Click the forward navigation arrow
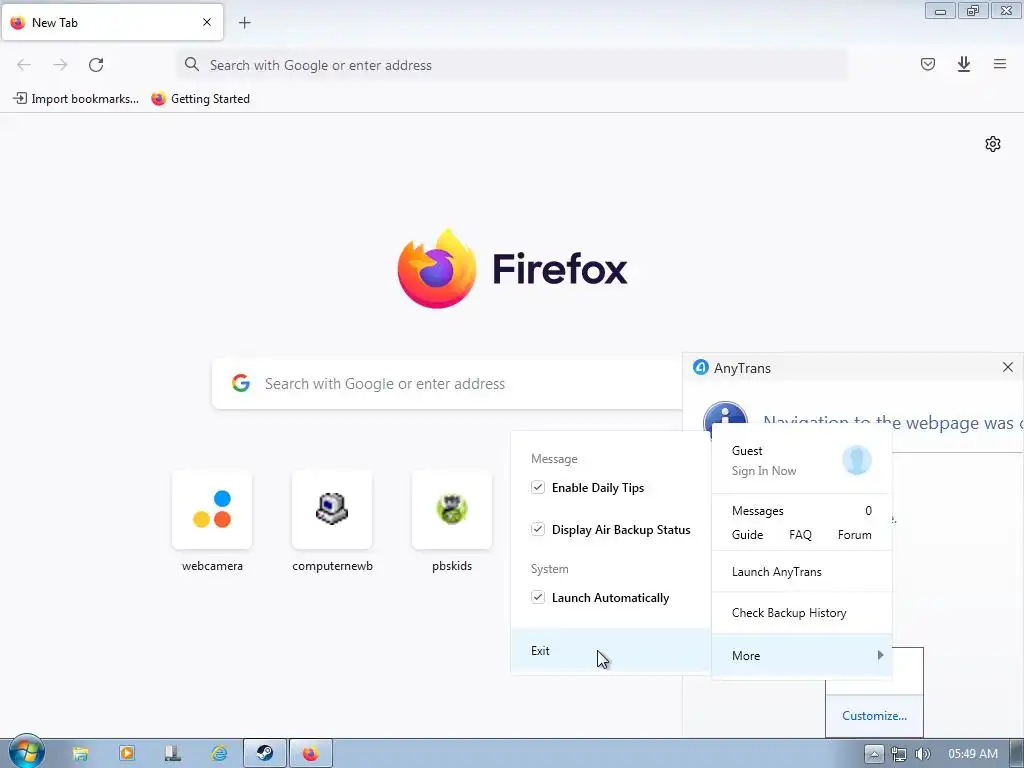Viewport: 1024px width, 768px height. (x=60, y=65)
